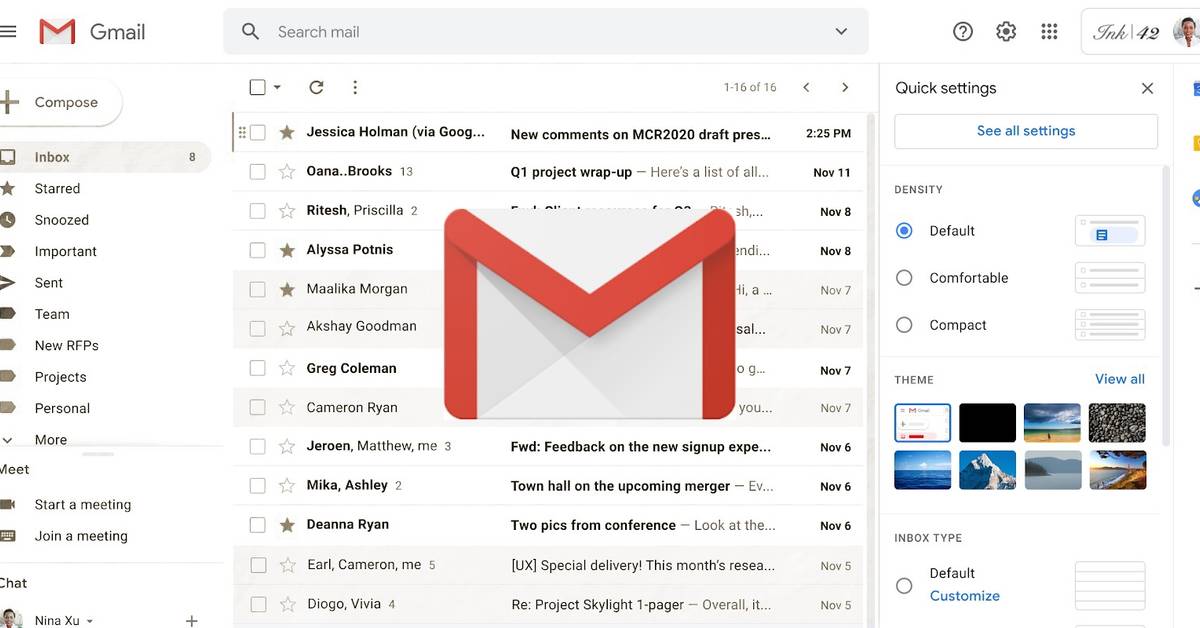Image resolution: width=1200 pixels, height=628 pixels.
Task: Choose the solid black theme swatch
Action: [x=987, y=423]
